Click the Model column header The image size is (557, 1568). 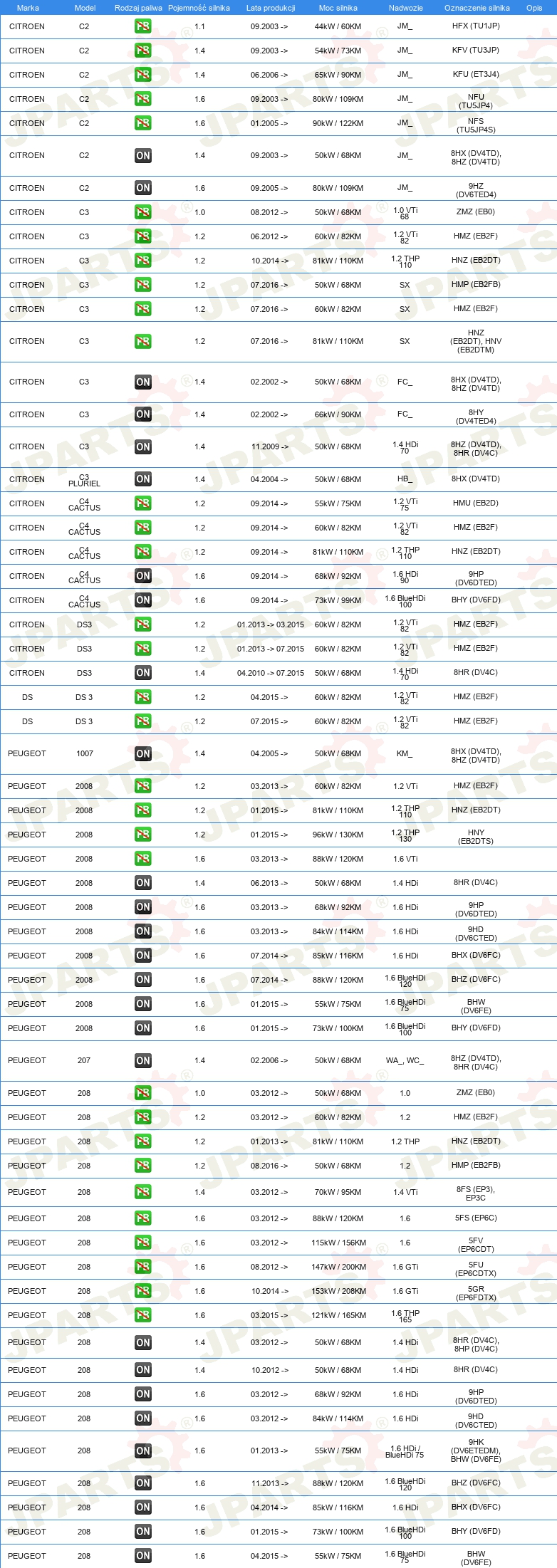(85, 8)
